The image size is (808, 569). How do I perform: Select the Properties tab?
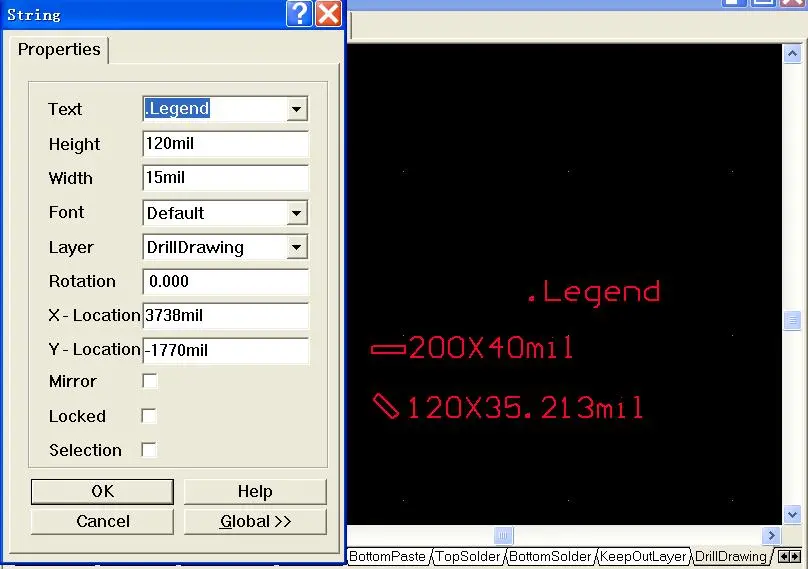coord(59,49)
